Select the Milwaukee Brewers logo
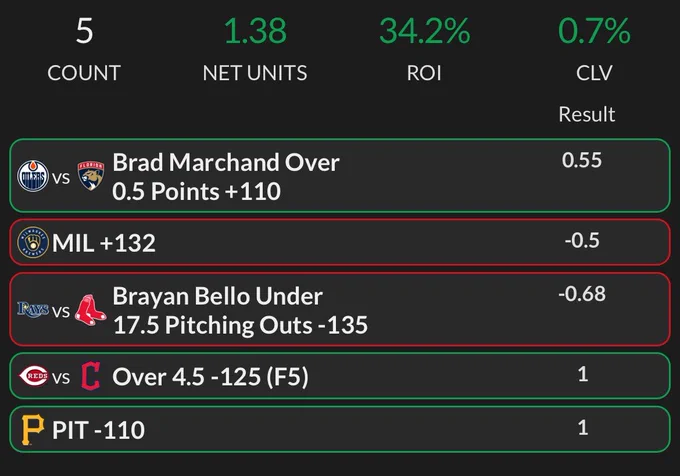 (x=33, y=242)
